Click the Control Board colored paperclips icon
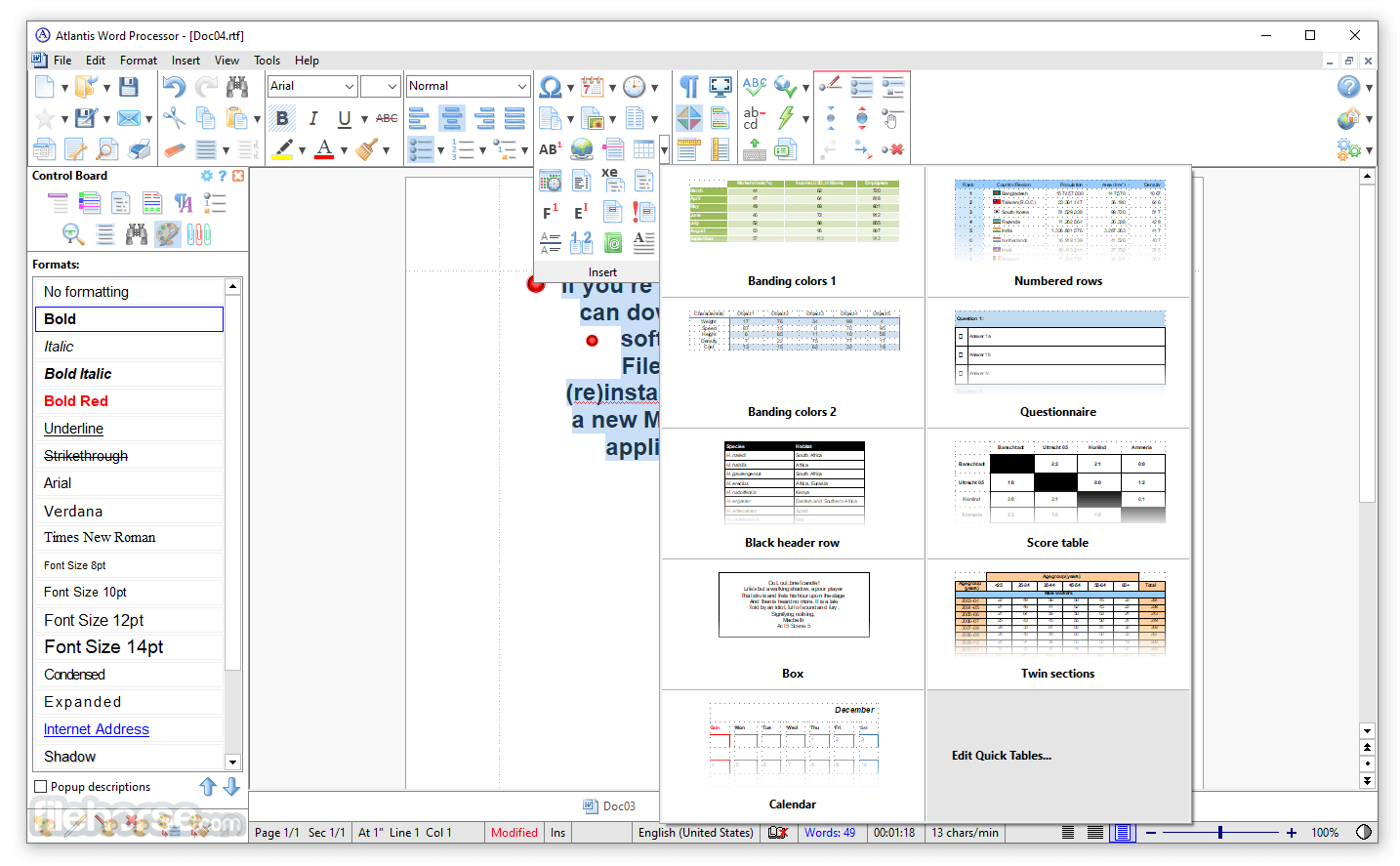 pyautogui.click(x=199, y=233)
